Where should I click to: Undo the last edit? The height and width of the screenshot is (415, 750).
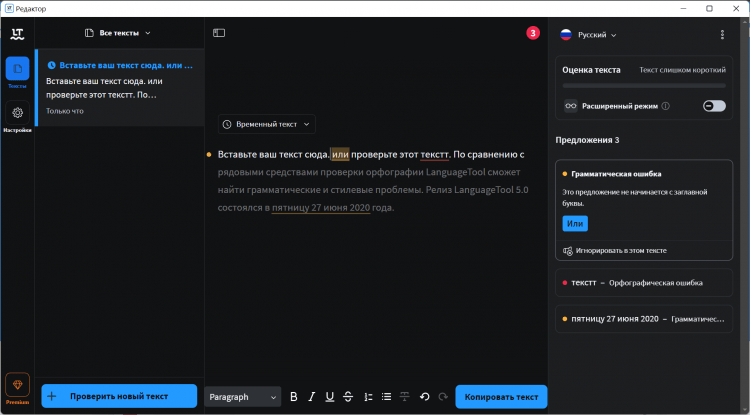tap(424, 397)
